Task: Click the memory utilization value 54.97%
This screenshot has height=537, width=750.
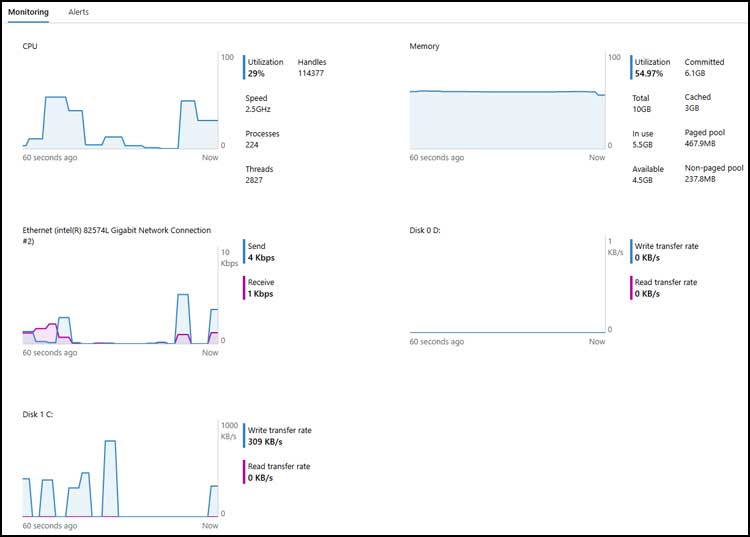Action: pos(649,74)
